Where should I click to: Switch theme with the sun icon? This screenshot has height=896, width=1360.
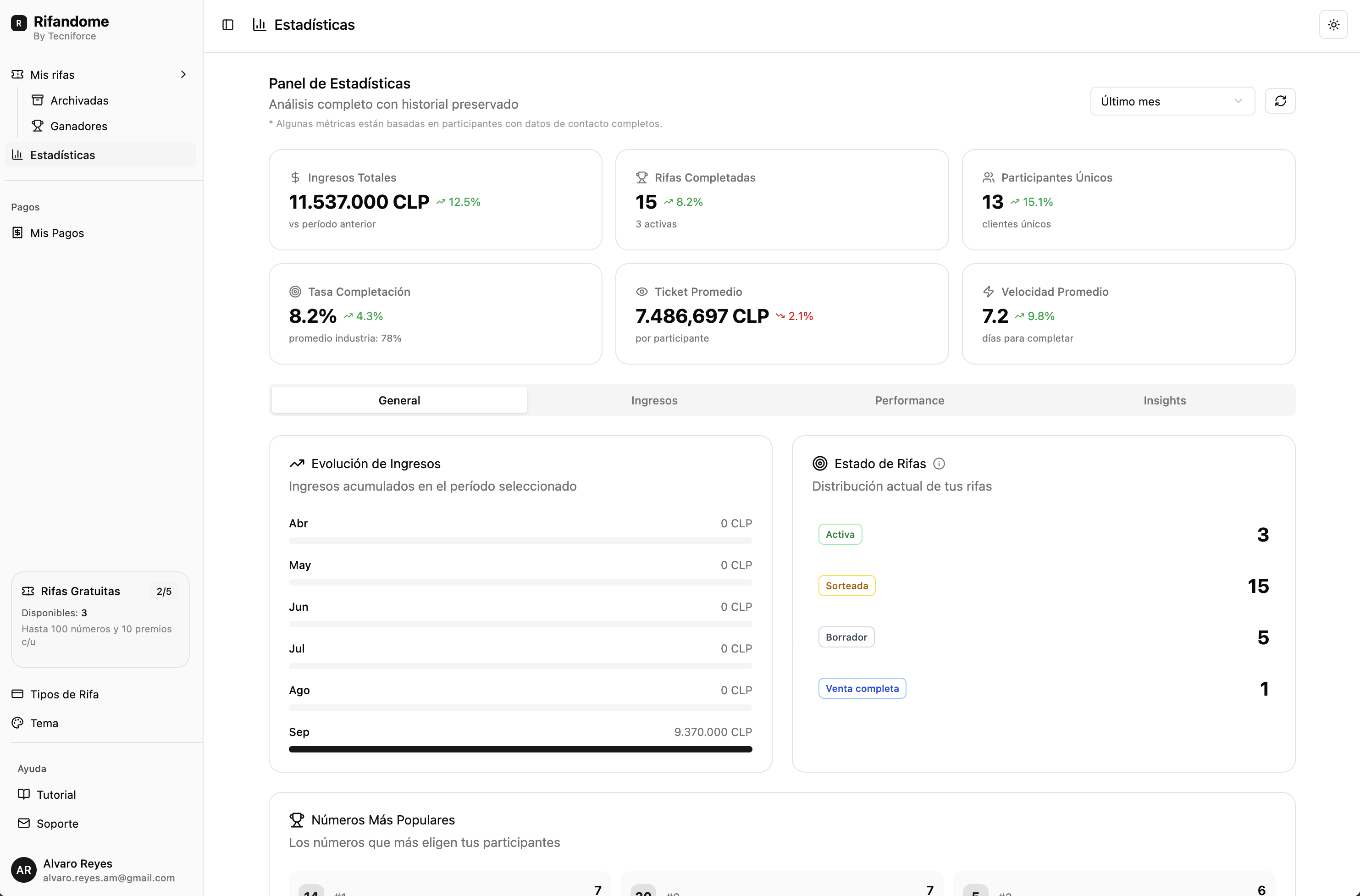[1333, 25]
